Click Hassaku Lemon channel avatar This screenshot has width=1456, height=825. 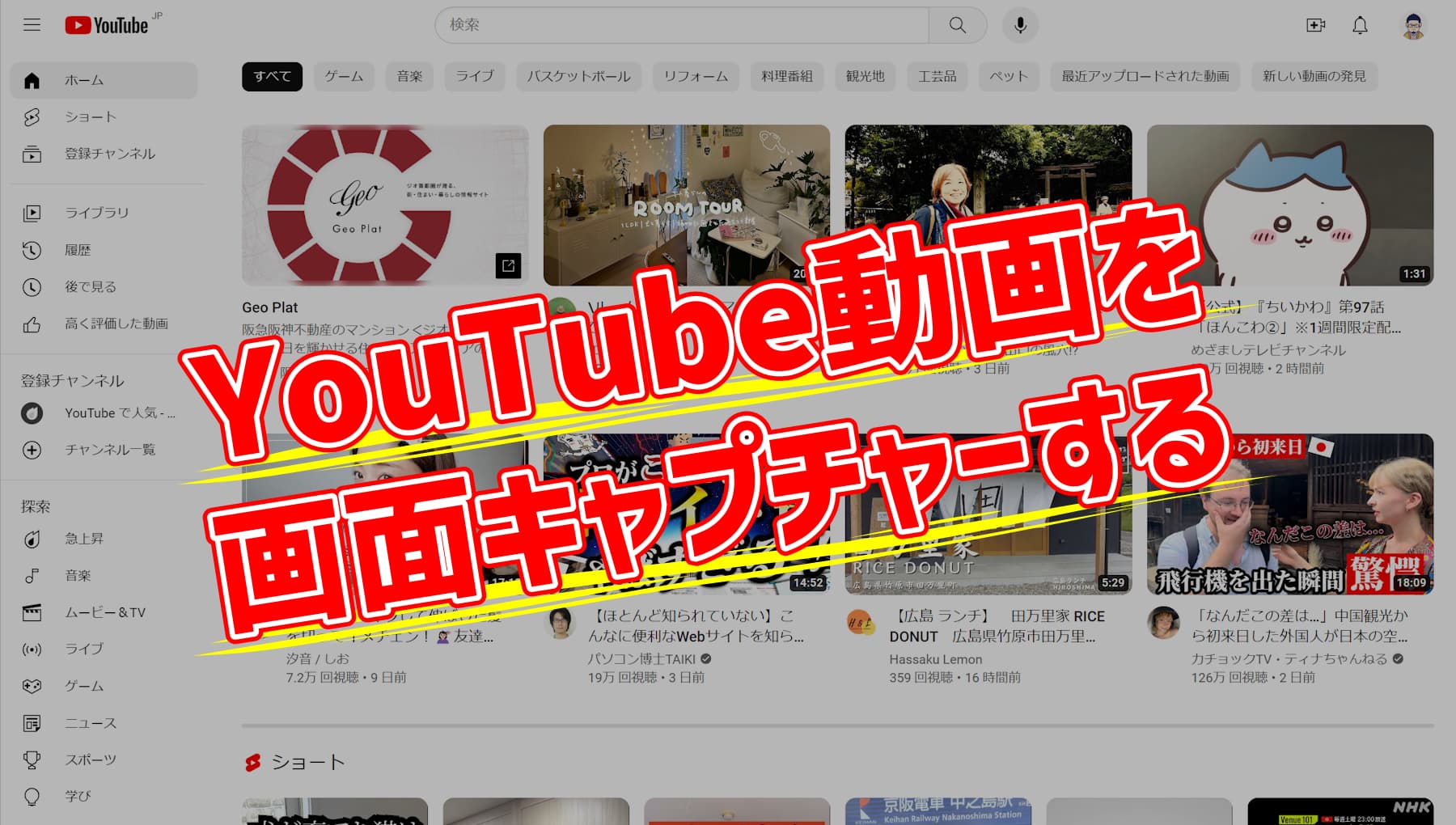pyautogui.click(x=861, y=622)
